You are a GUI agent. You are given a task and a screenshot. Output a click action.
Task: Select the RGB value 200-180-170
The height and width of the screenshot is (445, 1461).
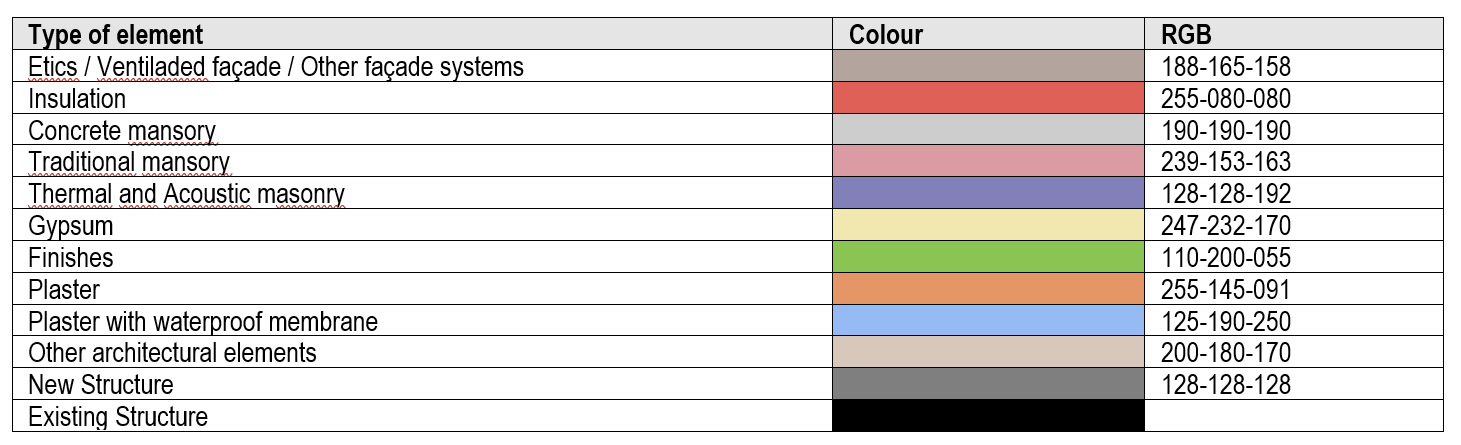pyautogui.click(x=1226, y=353)
